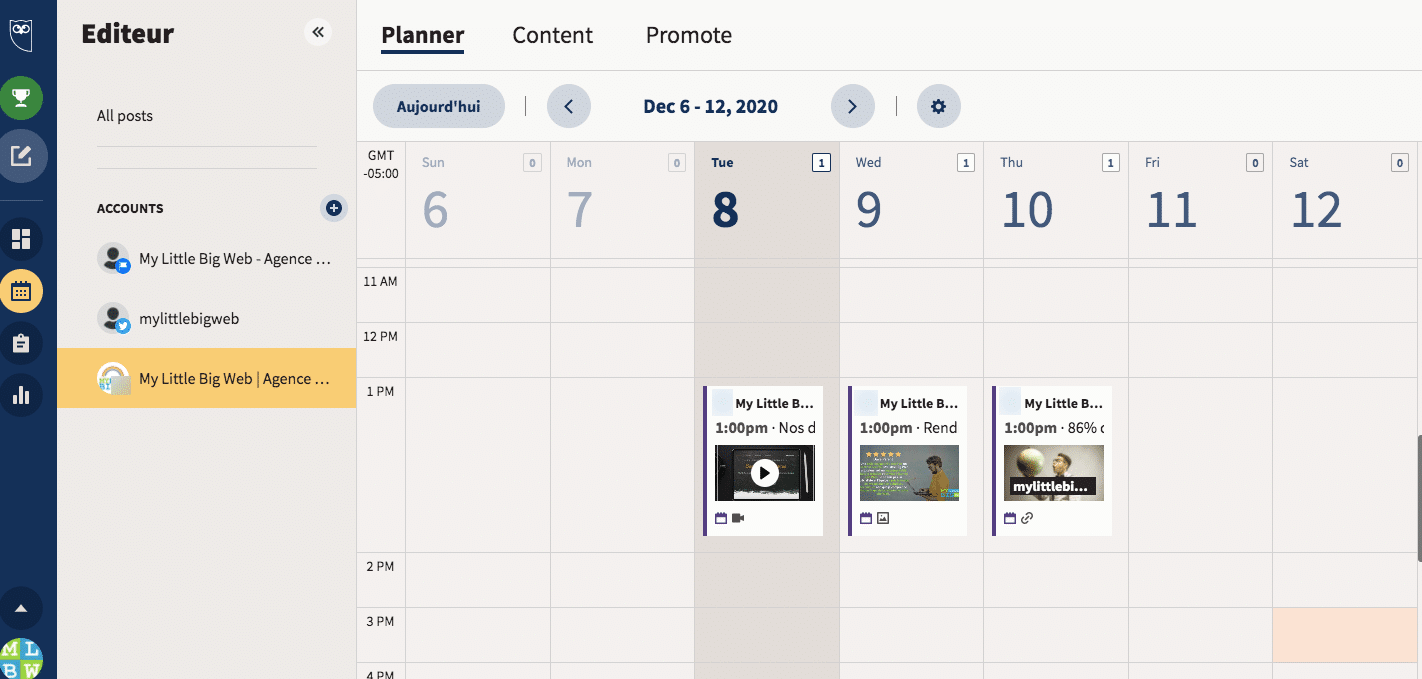The height and width of the screenshot is (679, 1422).
Task: Open the Analytics bar chart icon
Action: click(x=22, y=395)
